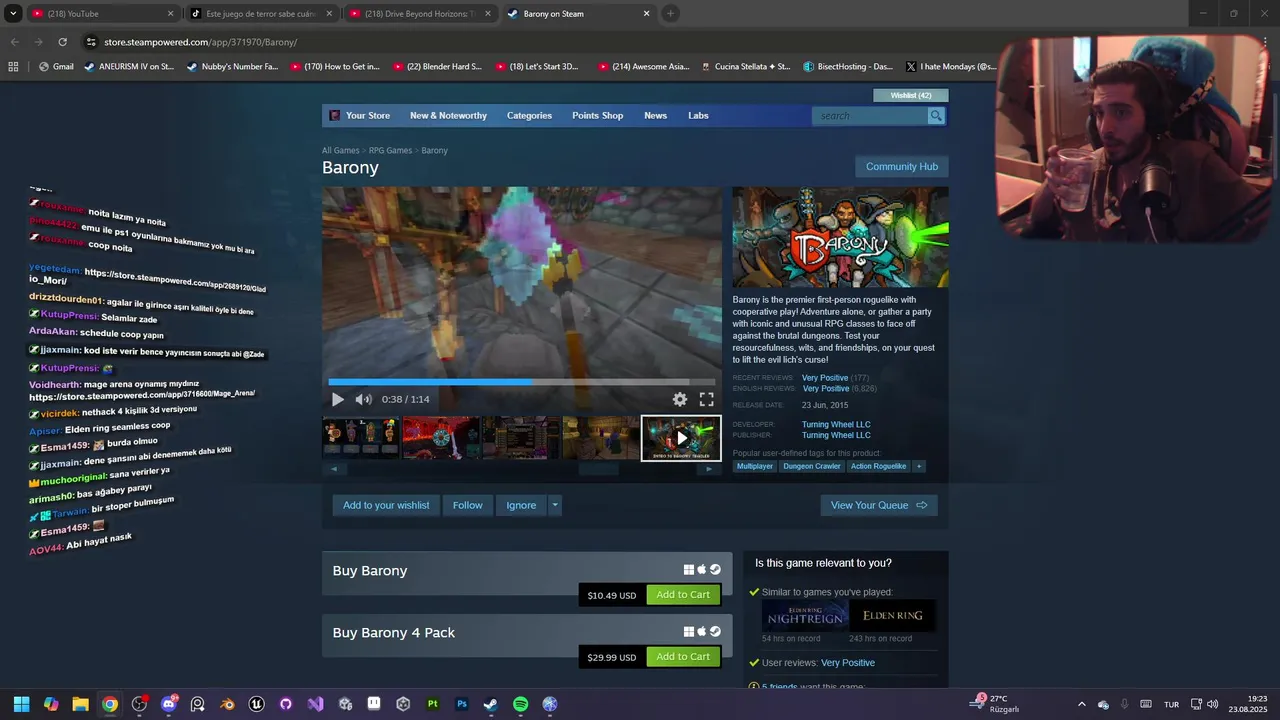The height and width of the screenshot is (720, 1280).
Task: Switch to the Este juego de terror tab
Action: point(260,14)
